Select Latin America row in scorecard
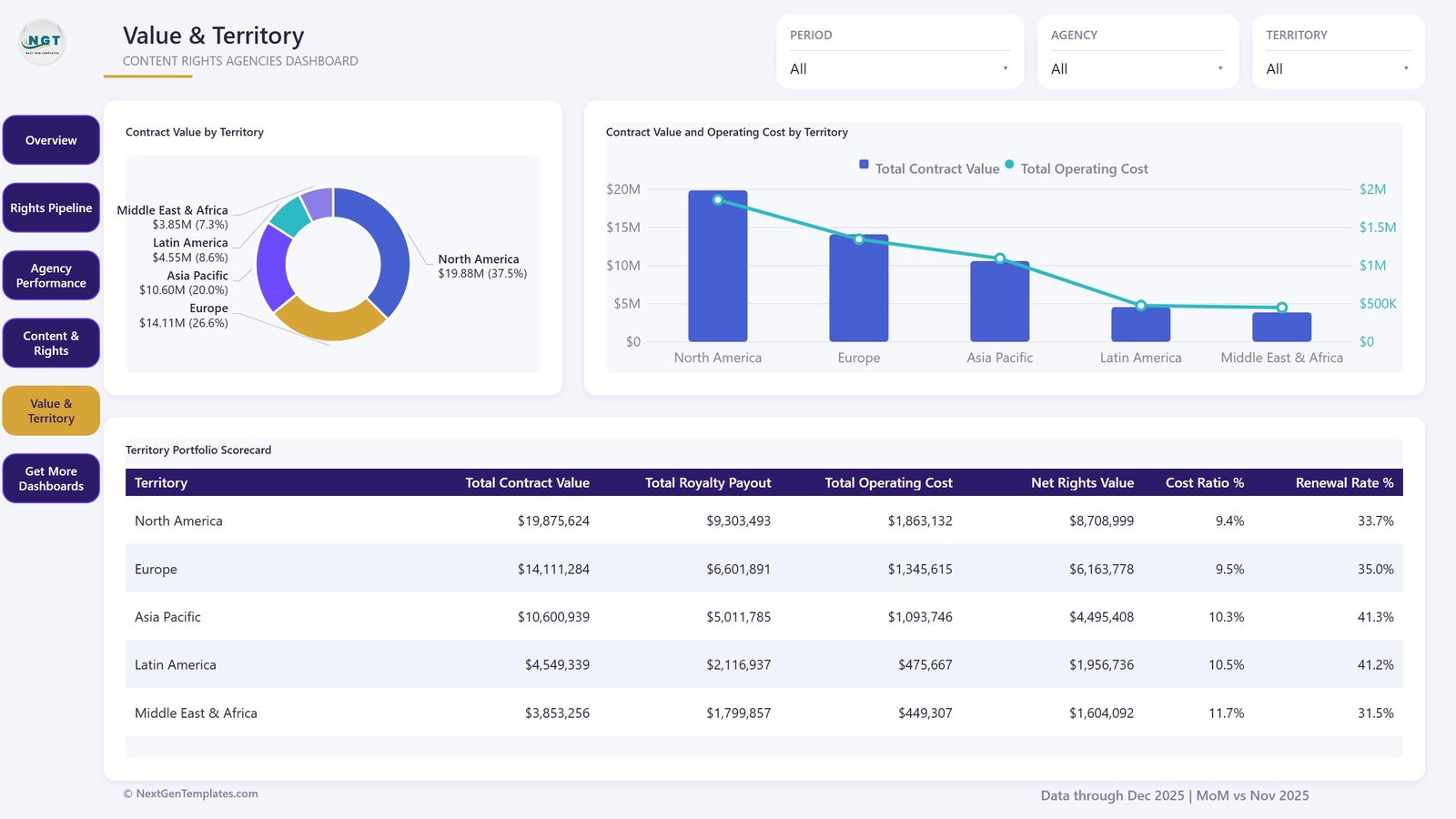This screenshot has height=819, width=1456. [x=764, y=664]
